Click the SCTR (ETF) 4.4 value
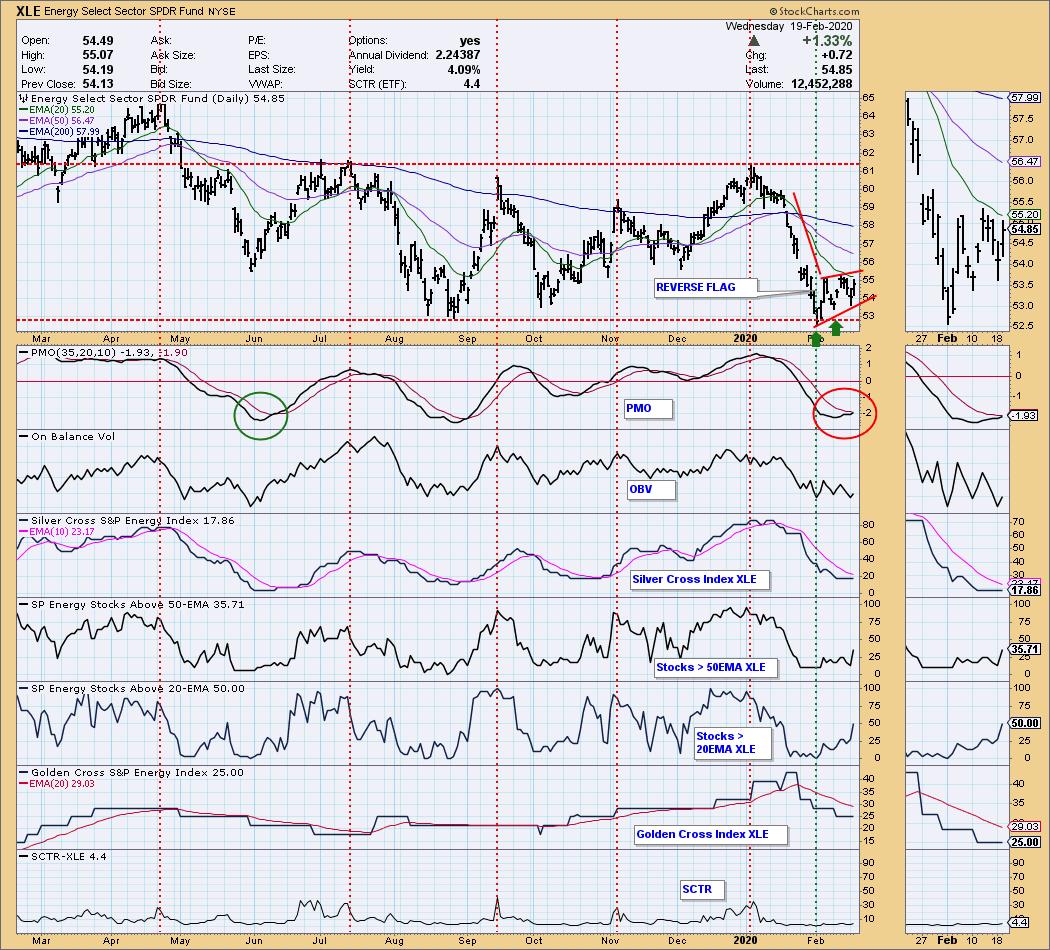The width and height of the screenshot is (1050, 950). [471, 84]
